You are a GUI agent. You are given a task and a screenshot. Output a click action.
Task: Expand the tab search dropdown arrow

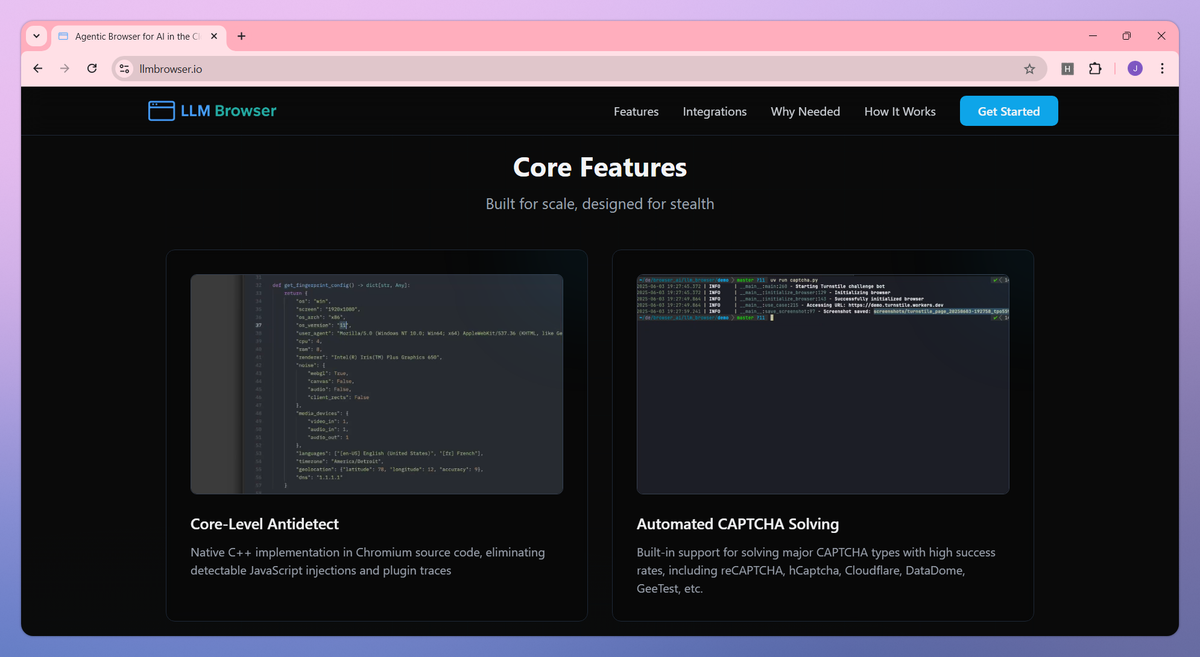click(x=36, y=36)
